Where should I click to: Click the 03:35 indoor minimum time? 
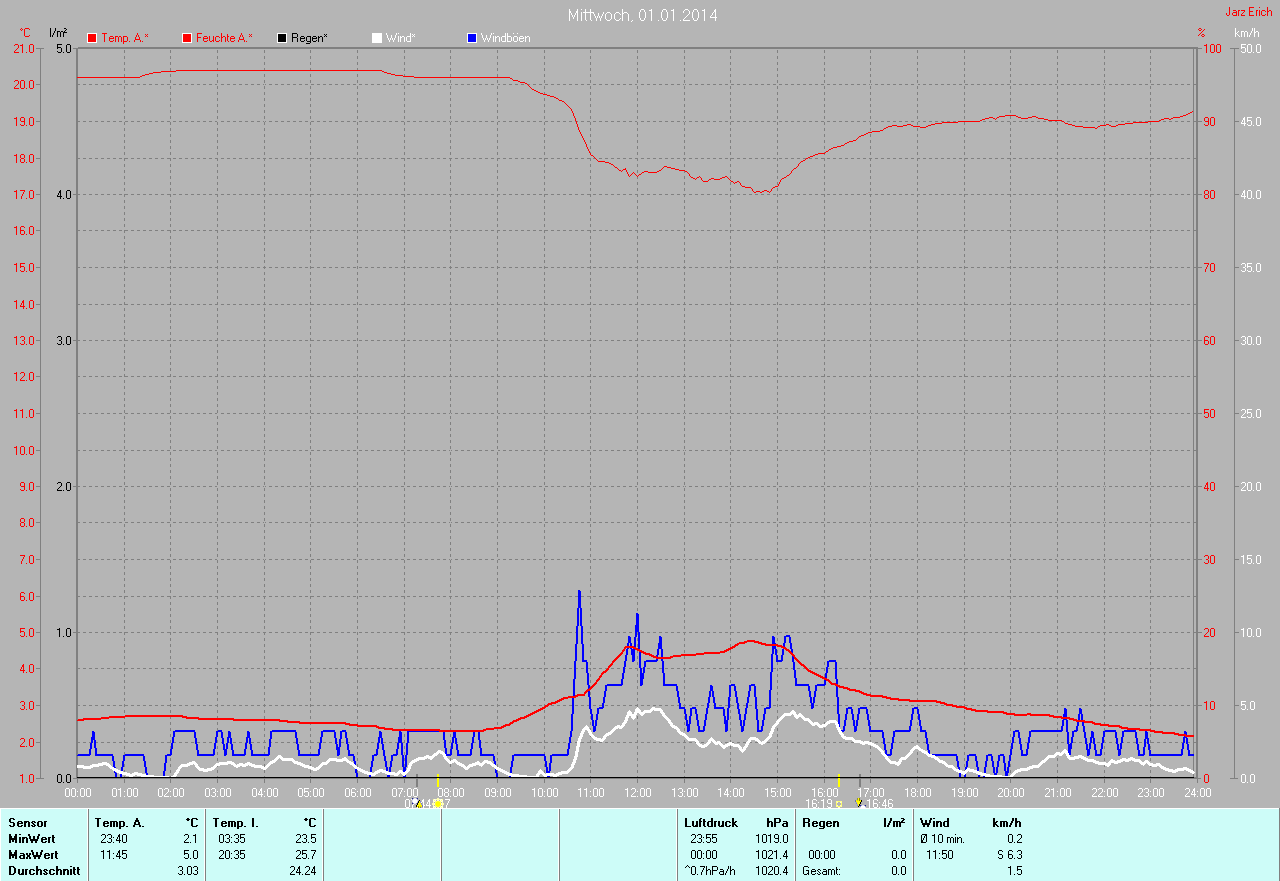tap(231, 839)
